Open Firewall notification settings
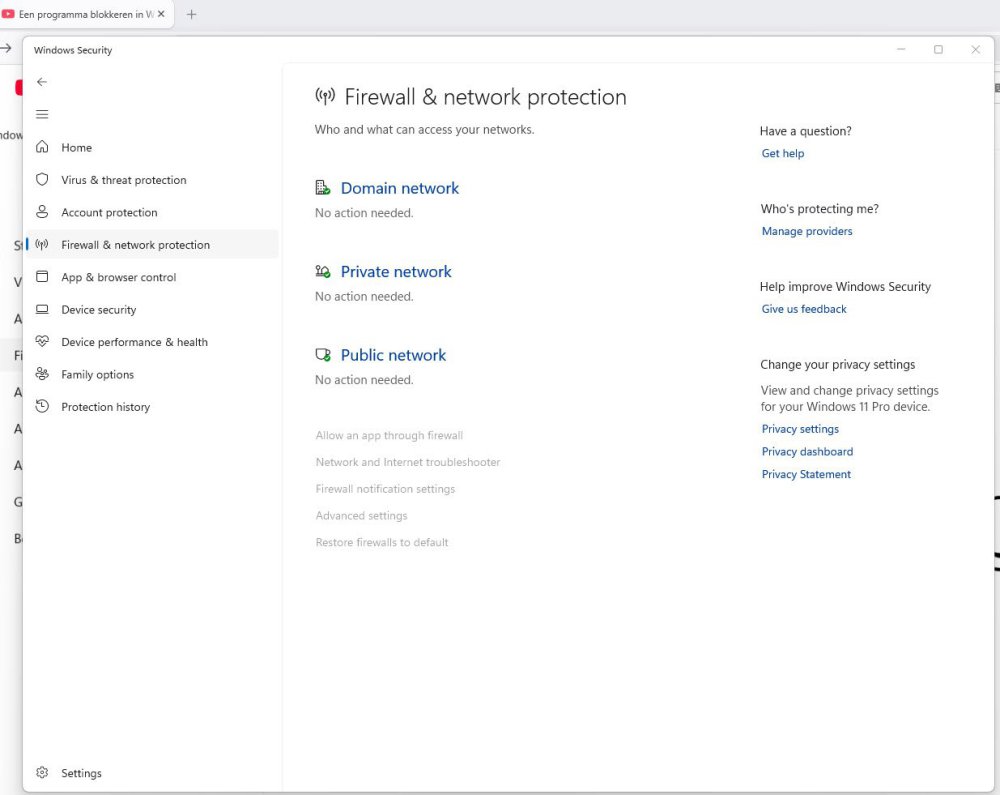 [385, 489]
